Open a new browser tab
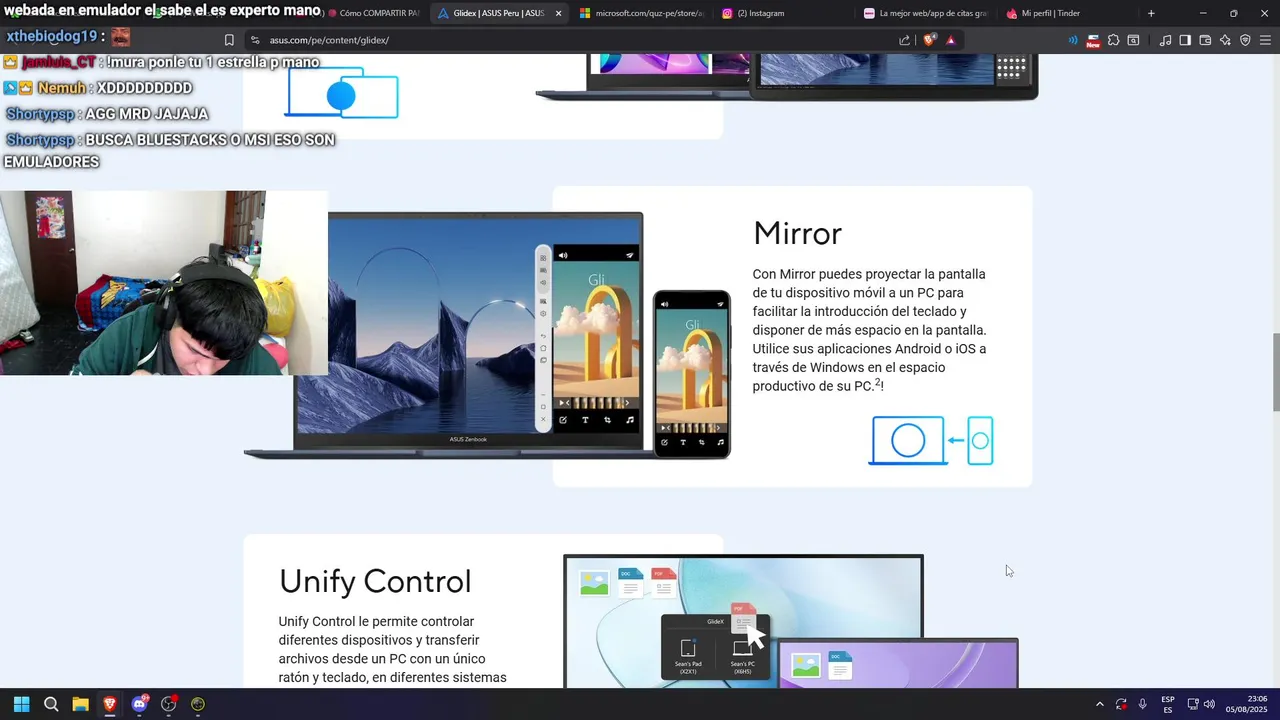The width and height of the screenshot is (1280, 720). (1151, 13)
